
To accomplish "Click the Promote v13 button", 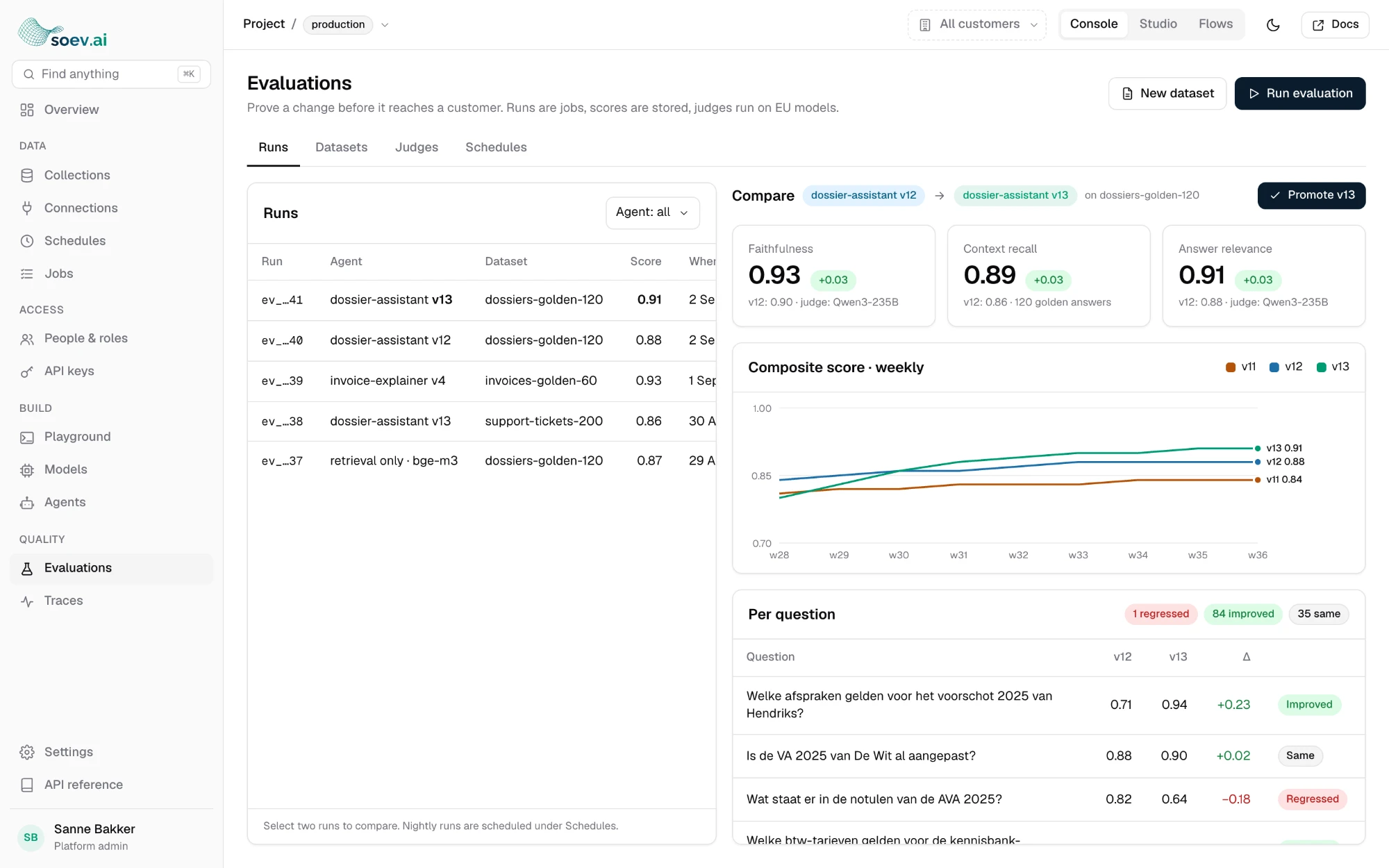I will pos(1311,196).
